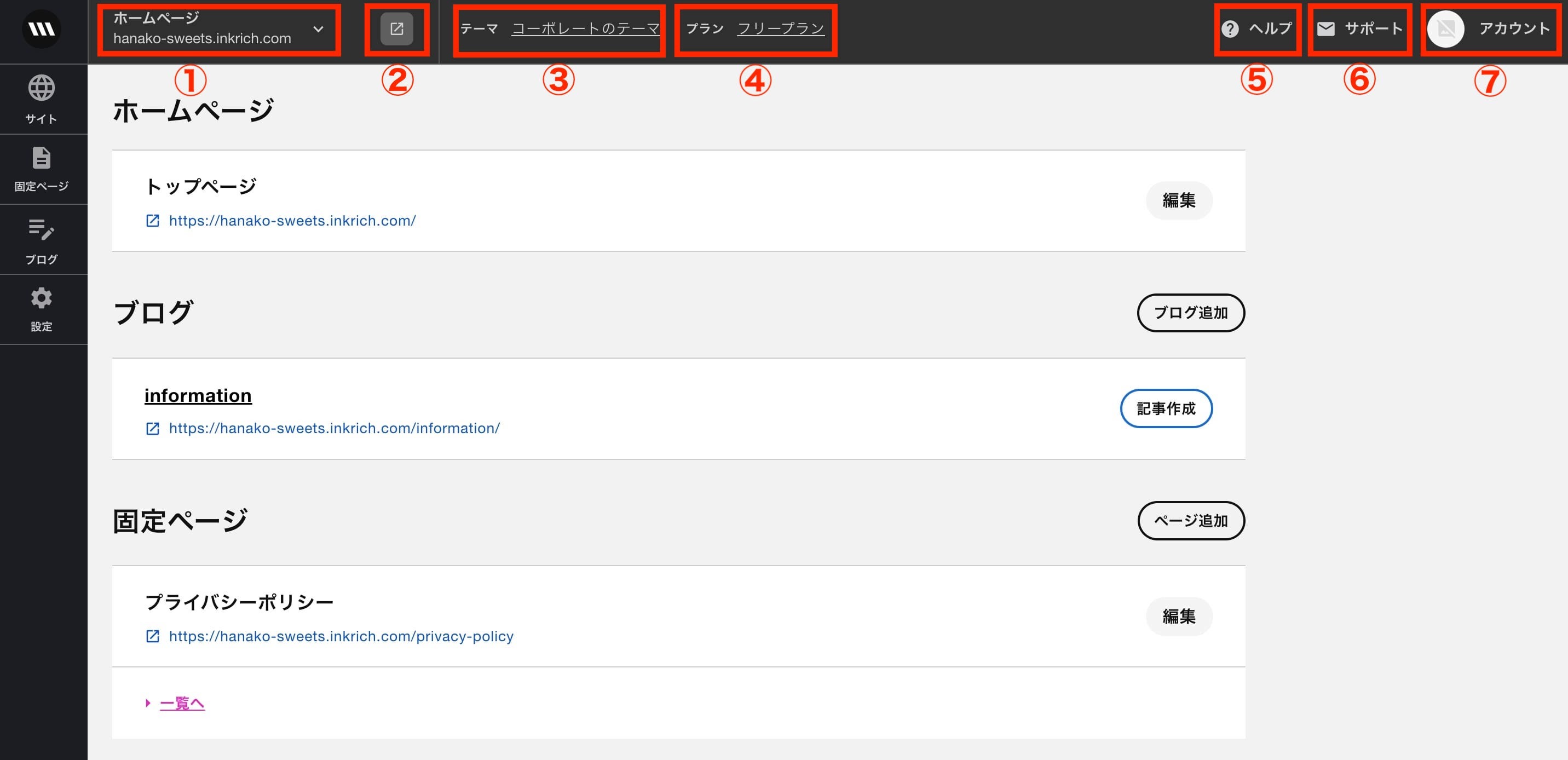The image size is (1568, 760).
Task: Open the ブログ edit-list icon in sidebar
Action: pyautogui.click(x=42, y=229)
